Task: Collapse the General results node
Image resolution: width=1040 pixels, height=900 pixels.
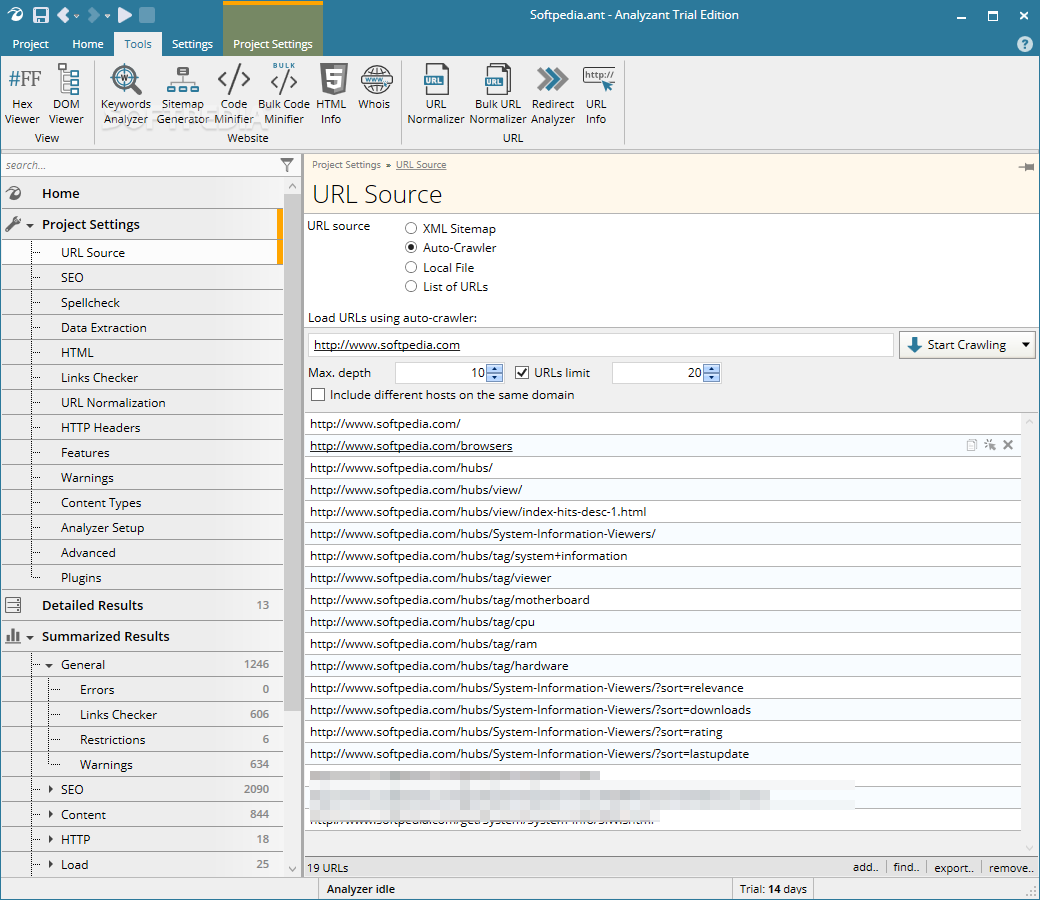Action: (x=49, y=665)
